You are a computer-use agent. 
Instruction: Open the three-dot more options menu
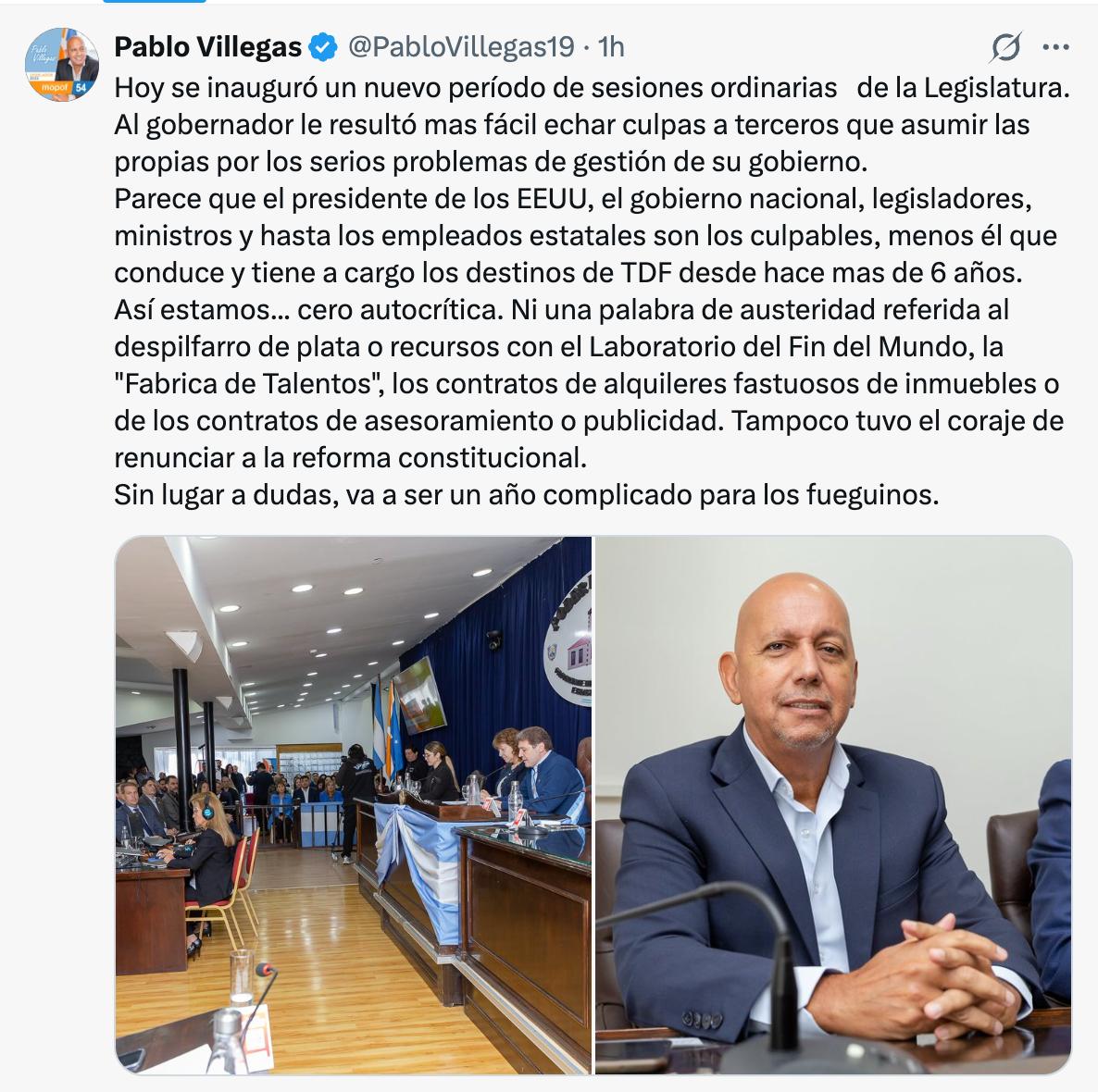(1055, 47)
